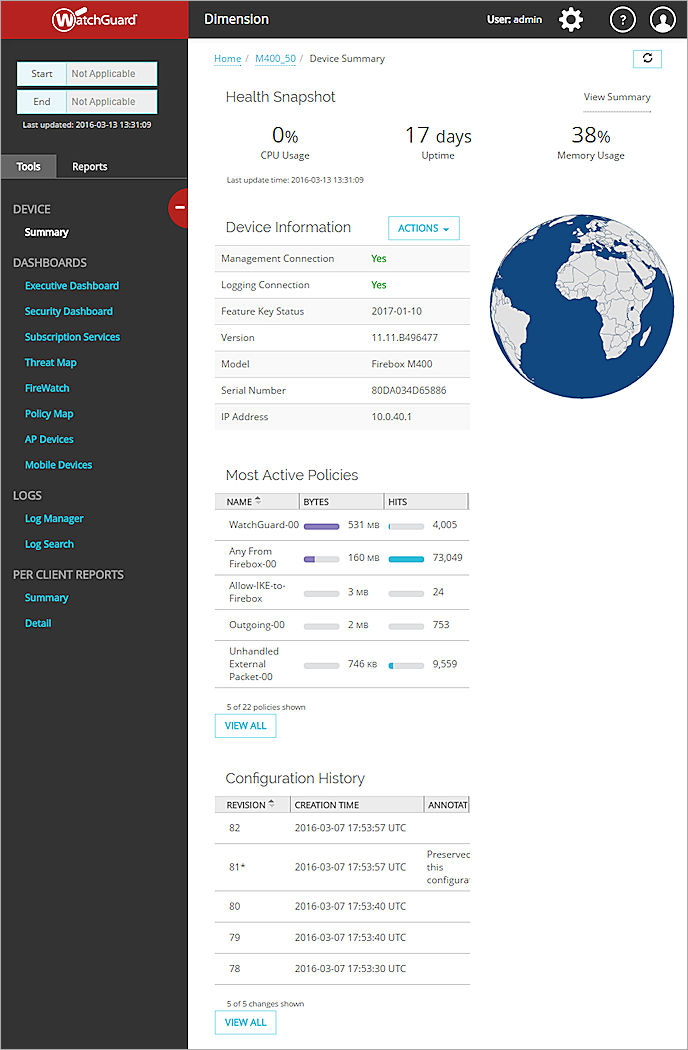Click the Start date field
The height and width of the screenshot is (1050, 688).
(110, 74)
